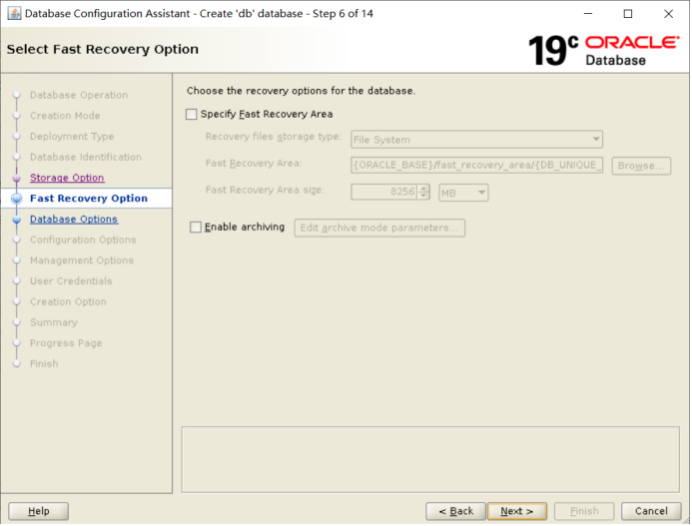The image size is (692, 526).
Task: Click the Management Options step
Action: (82, 260)
